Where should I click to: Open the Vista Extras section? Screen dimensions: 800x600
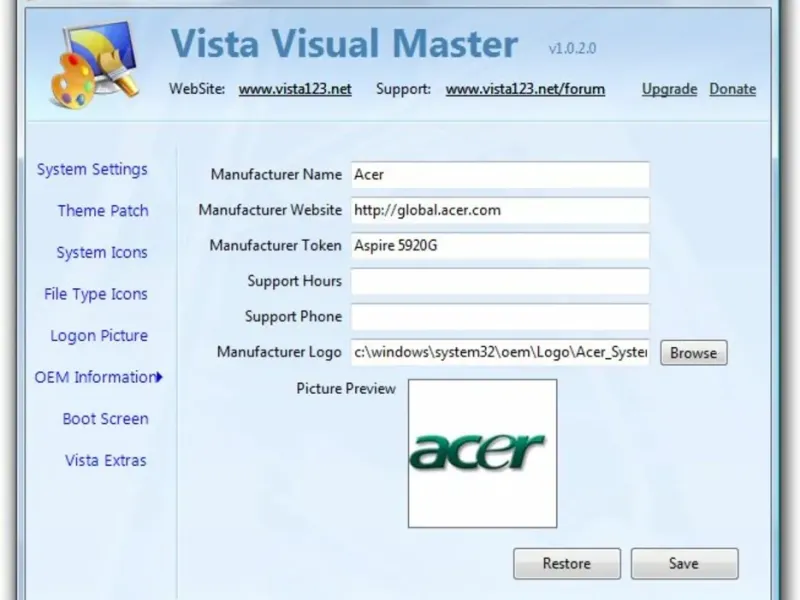coord(106,461)
